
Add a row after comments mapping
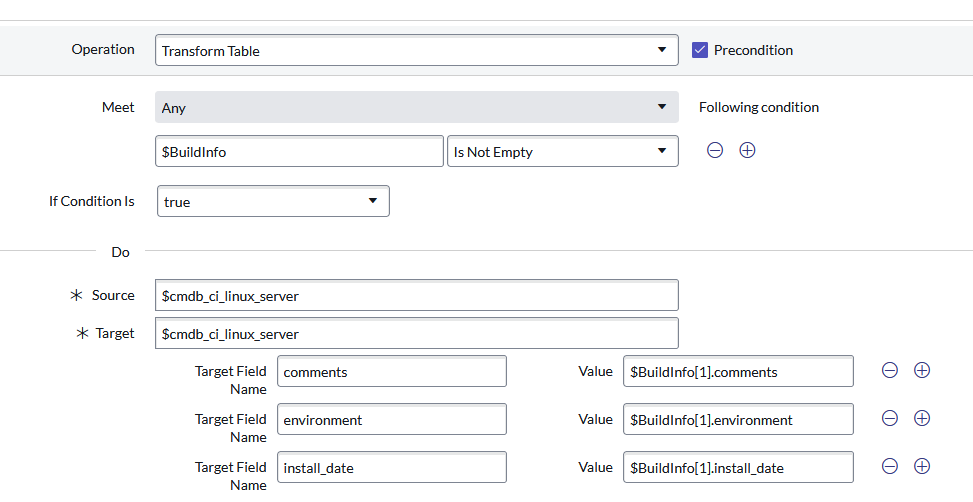point(922,370)
